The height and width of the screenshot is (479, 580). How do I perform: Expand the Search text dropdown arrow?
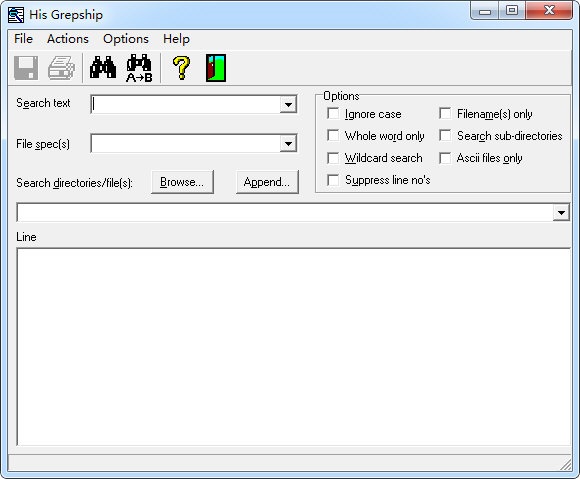click(x=288, y=105)
